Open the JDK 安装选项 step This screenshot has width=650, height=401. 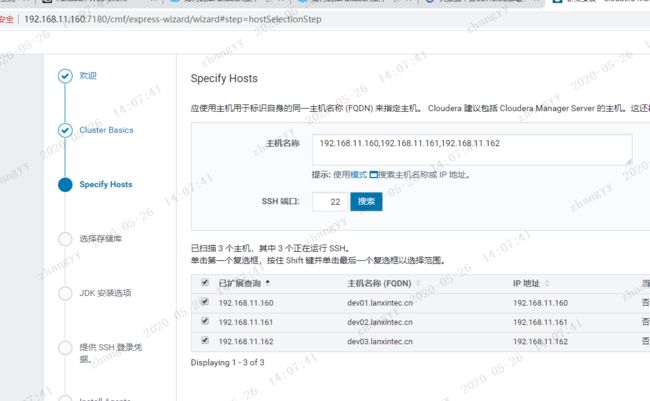(x=105, y=293)
